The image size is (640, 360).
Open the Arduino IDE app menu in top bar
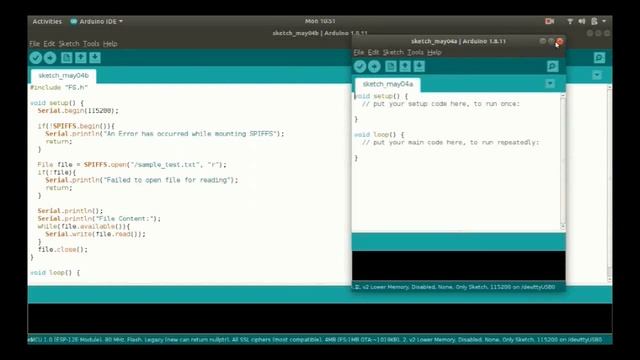coord(97,21)
